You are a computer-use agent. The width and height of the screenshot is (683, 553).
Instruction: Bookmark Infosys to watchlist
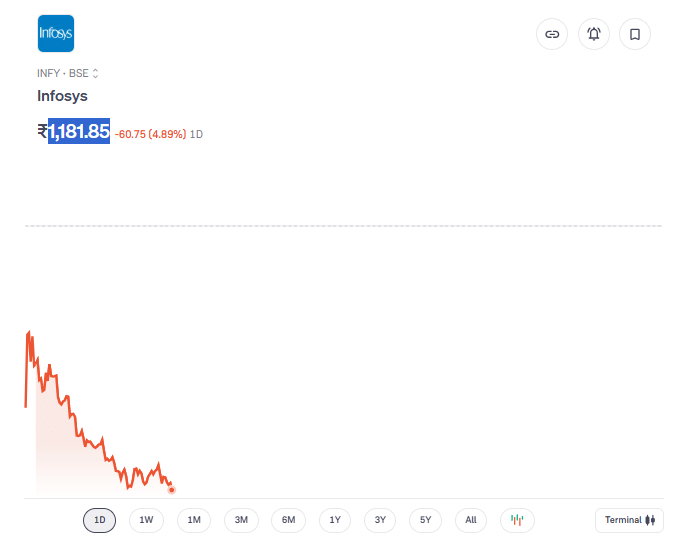click(x=635, y=34)
